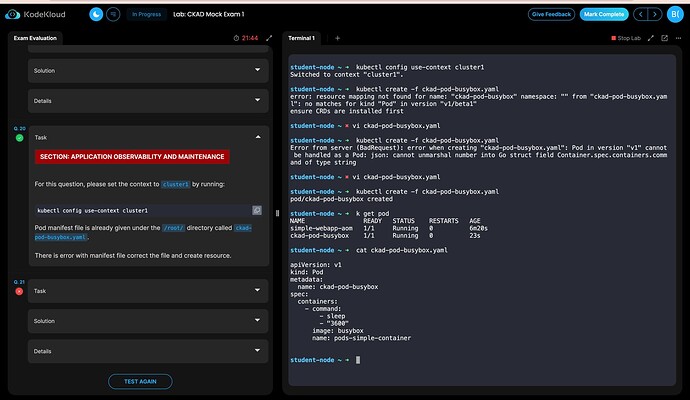Expand Solution section above Q.20
The width and height of the screenshot is (690, 400).
tap(148, 70)
